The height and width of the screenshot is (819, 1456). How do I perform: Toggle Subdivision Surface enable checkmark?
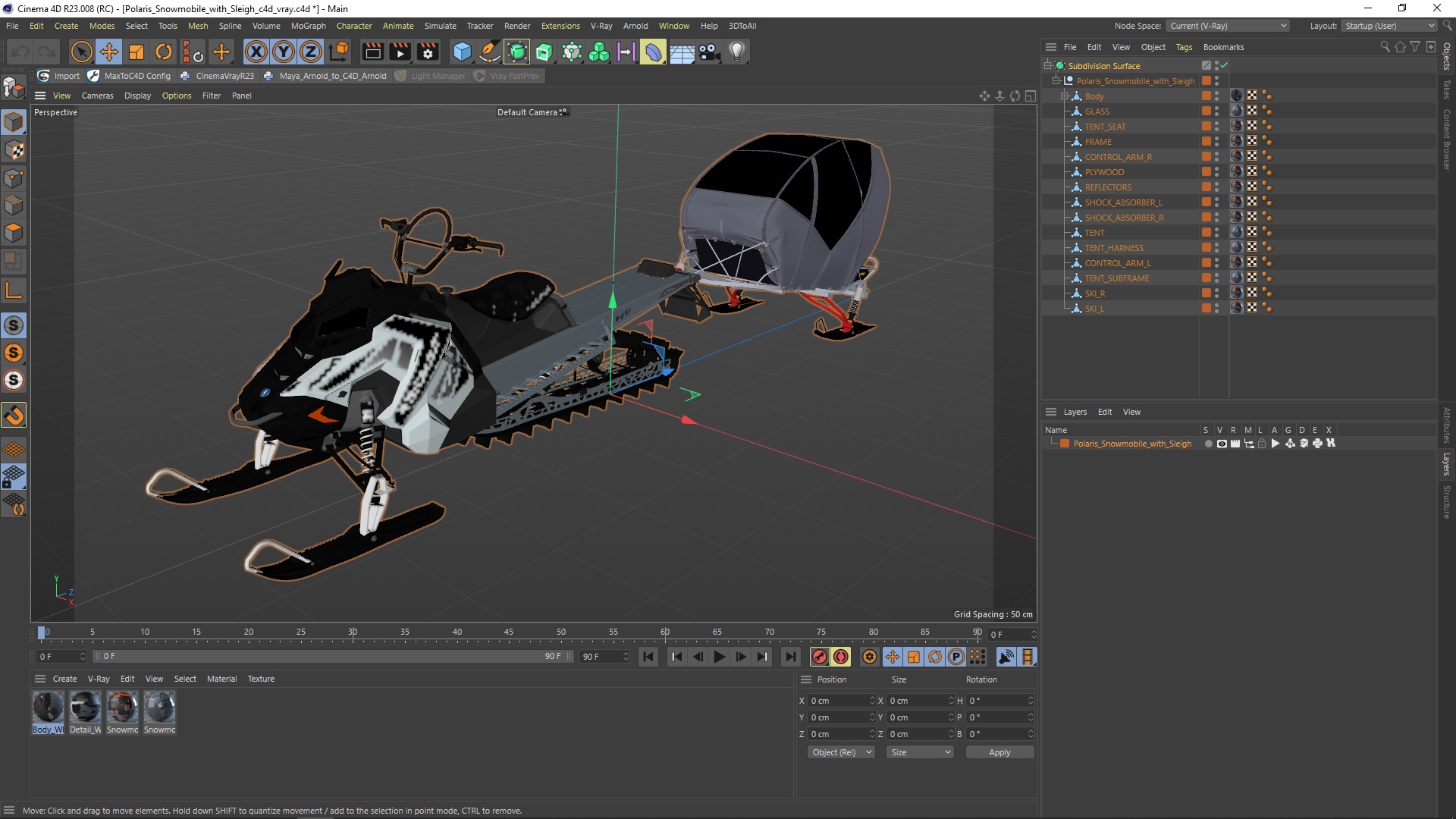click(x=1224, y=66)
